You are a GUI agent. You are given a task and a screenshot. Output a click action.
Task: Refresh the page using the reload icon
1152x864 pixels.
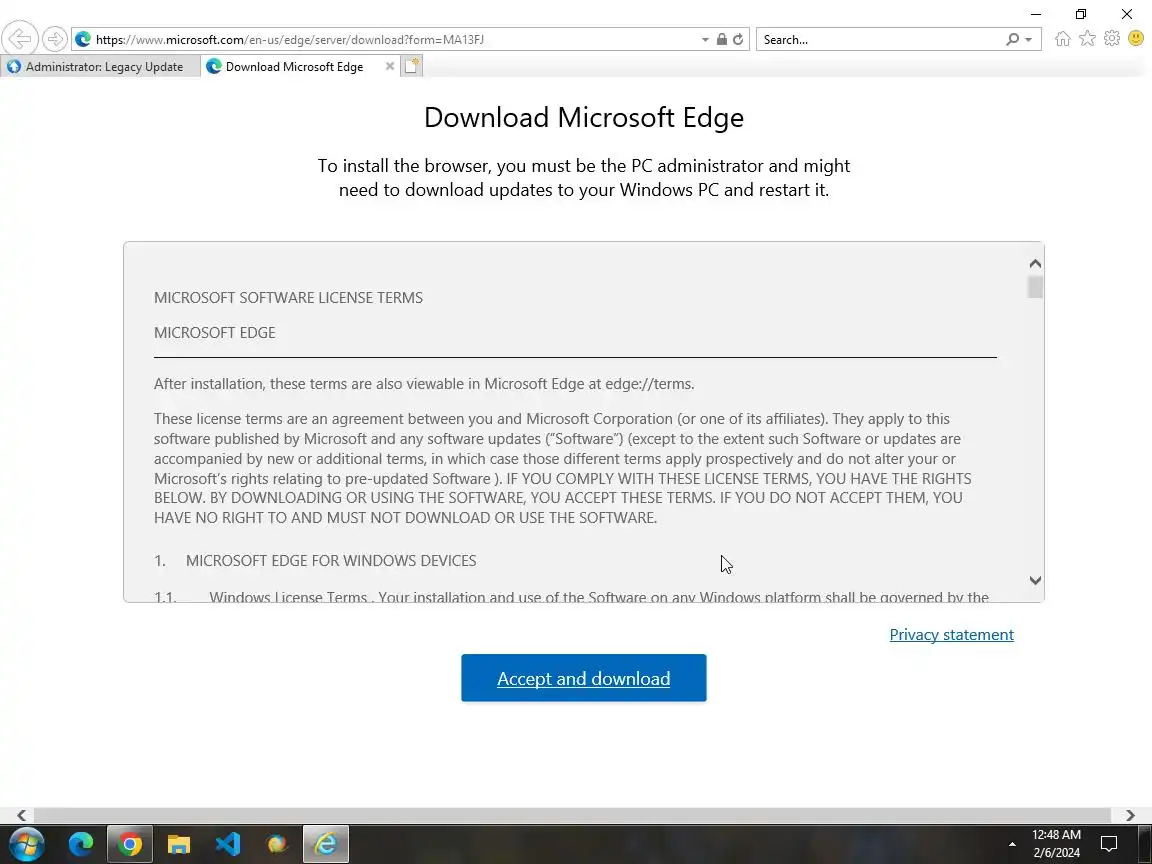point(738,40)
